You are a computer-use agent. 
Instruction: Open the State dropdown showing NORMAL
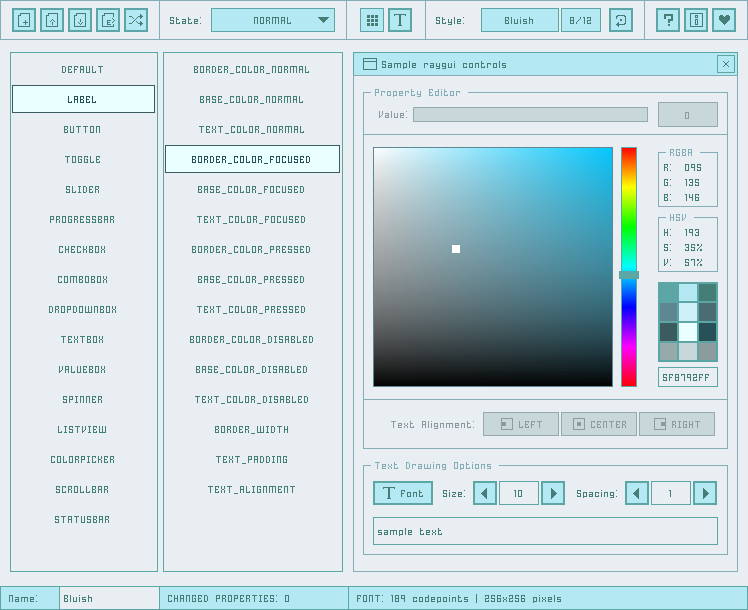click(x=272, y=20)
